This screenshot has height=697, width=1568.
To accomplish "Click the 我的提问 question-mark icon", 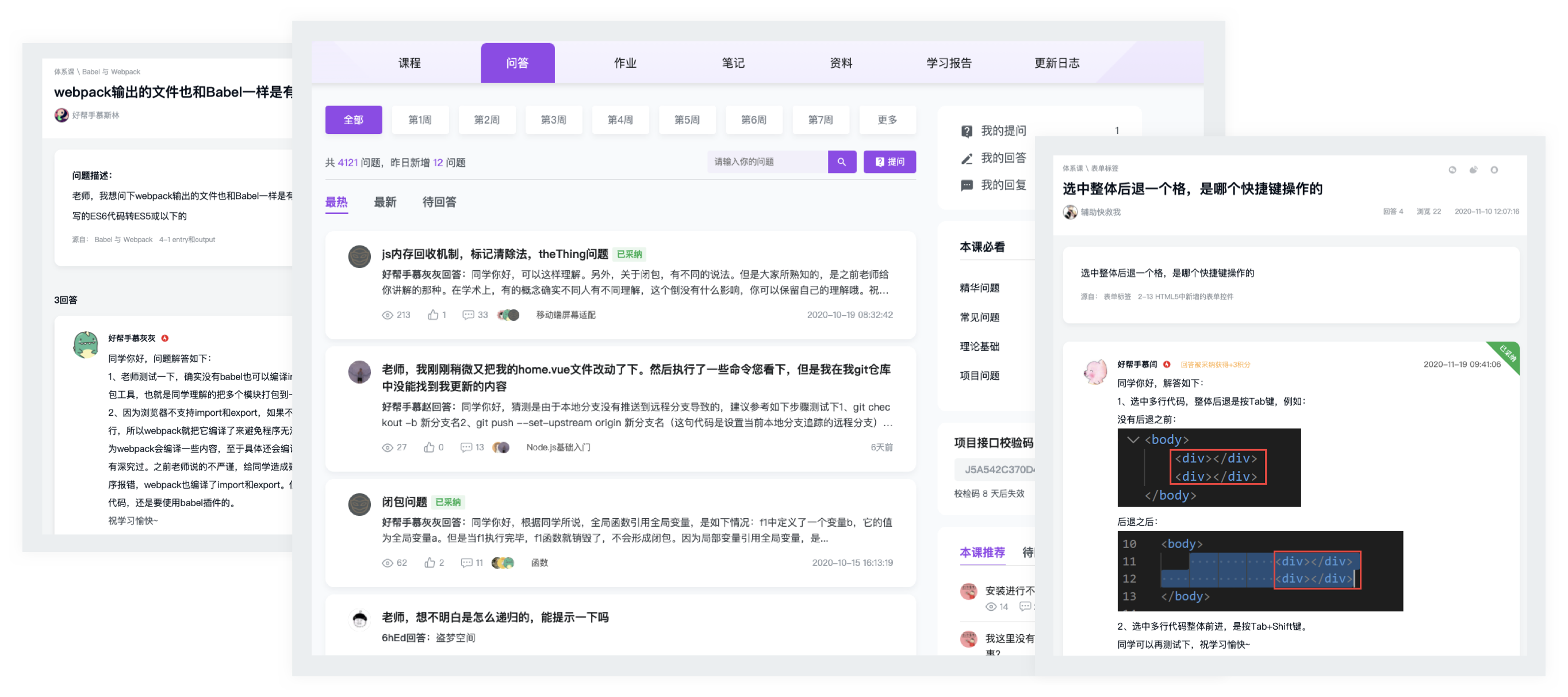I will (967, 132).
